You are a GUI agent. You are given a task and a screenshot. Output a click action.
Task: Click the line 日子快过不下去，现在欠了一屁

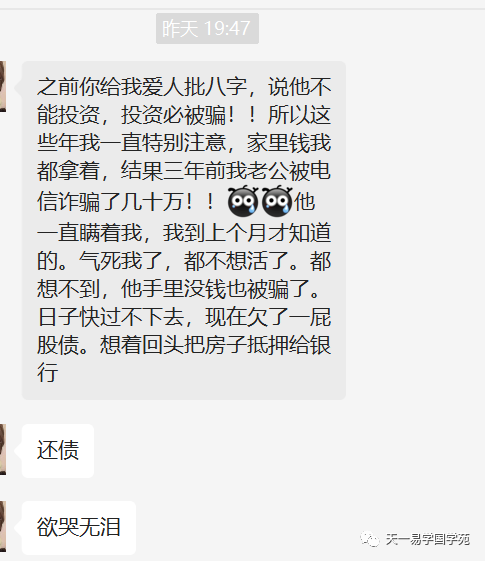[184, 317]
